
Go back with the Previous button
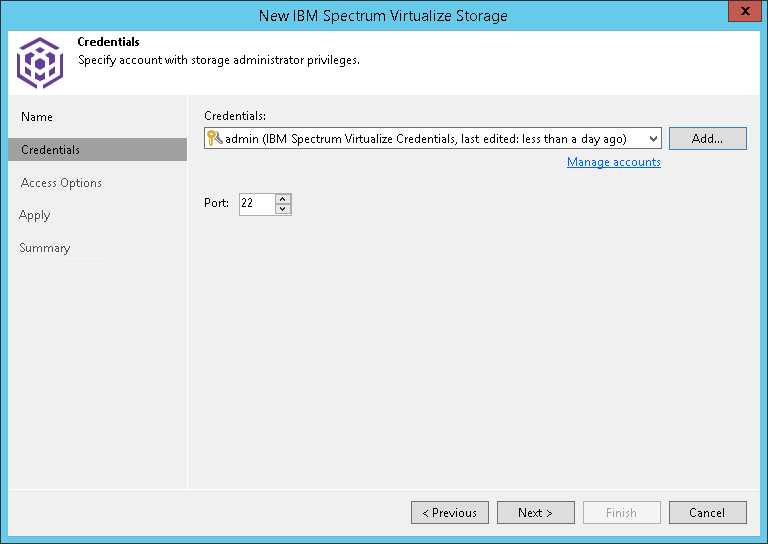tap(449, 513)
